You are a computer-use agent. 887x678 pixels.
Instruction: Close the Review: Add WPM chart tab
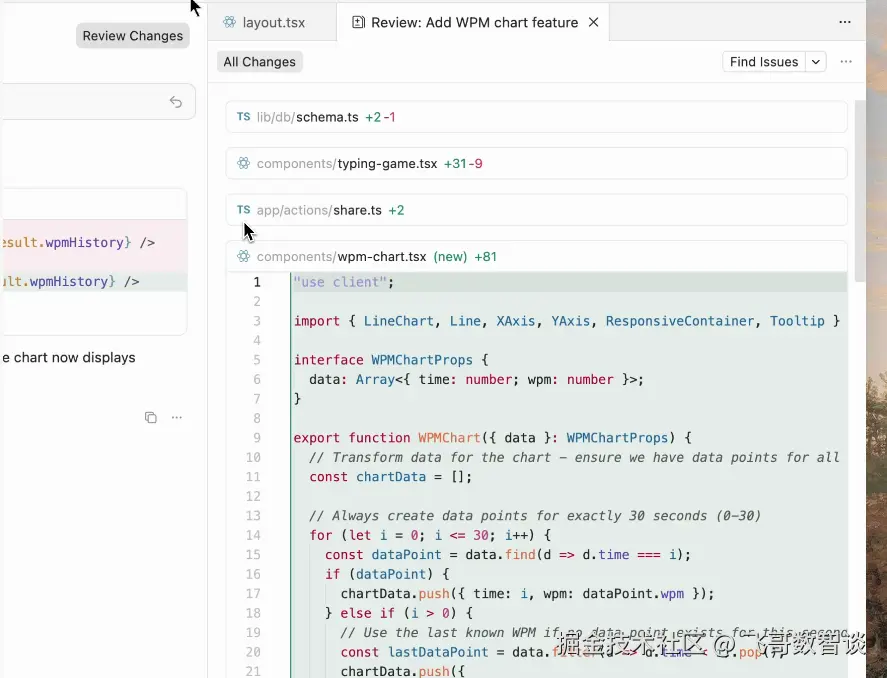pyautogui.click(x=594, y=22)
